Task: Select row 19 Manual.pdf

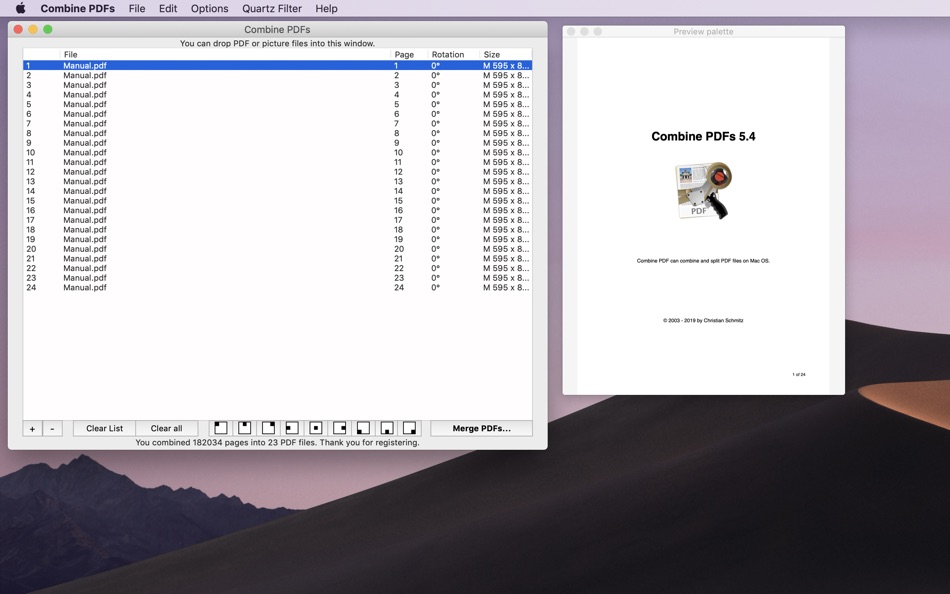Action: tap(277, 239)
